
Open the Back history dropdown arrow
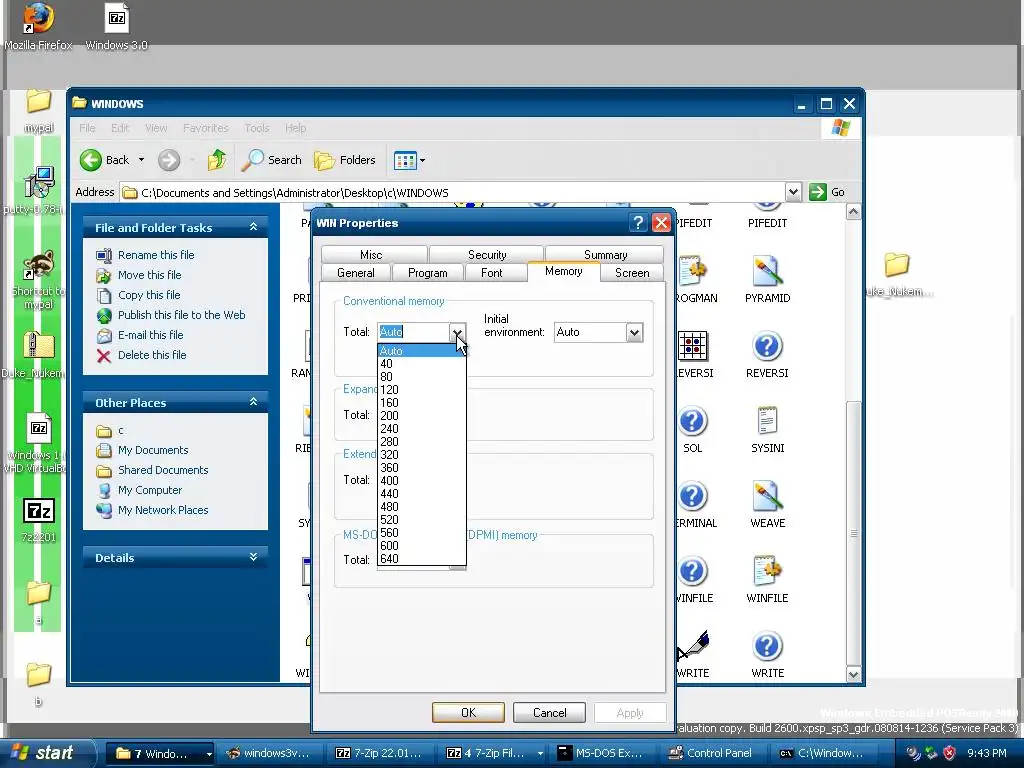141,160
